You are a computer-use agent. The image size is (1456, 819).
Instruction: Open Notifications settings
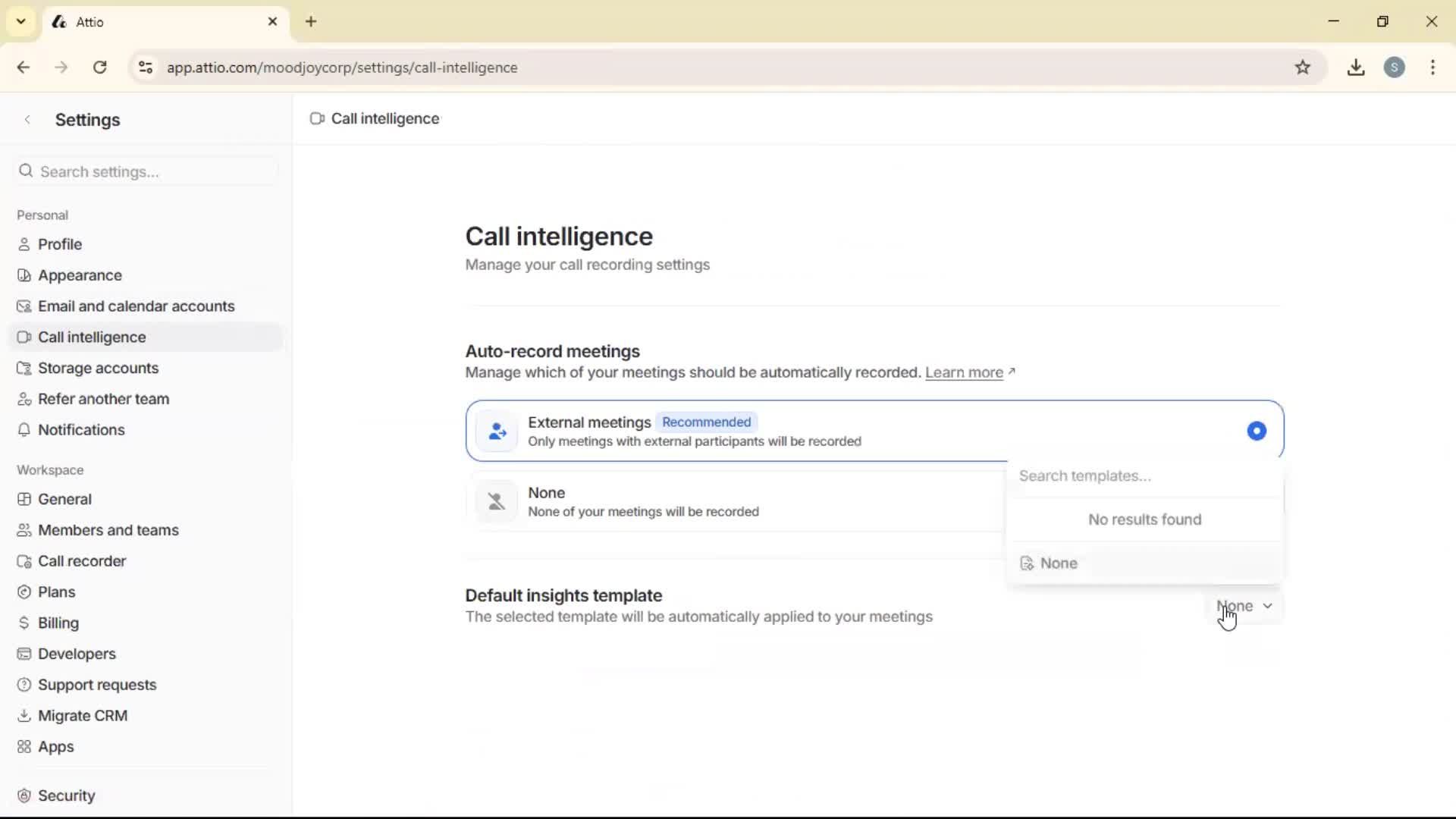(81, 429)
